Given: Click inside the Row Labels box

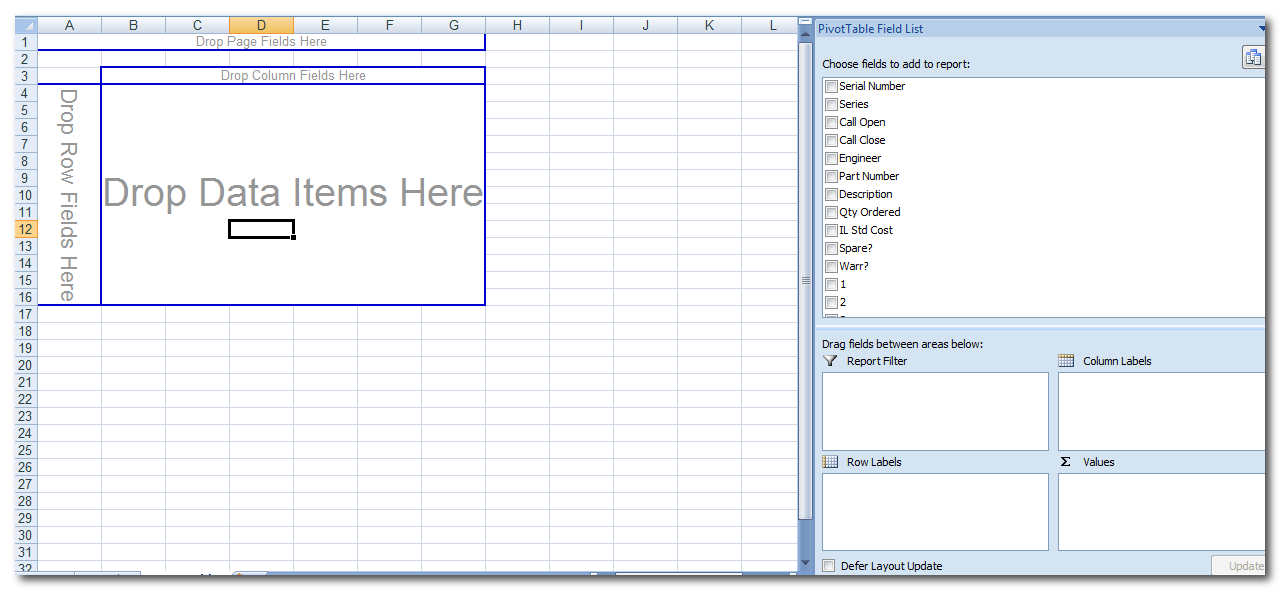Looking at the screenshot, I should coord(935,511).
